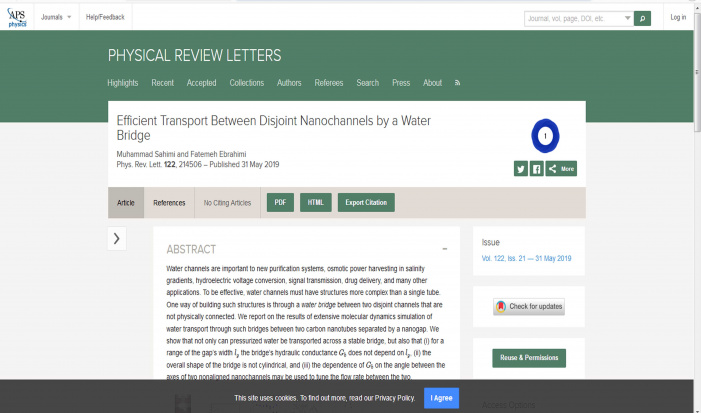Screen dimensions: 701x413
Task: Click the Export Citation button
Action: (366, 202)
